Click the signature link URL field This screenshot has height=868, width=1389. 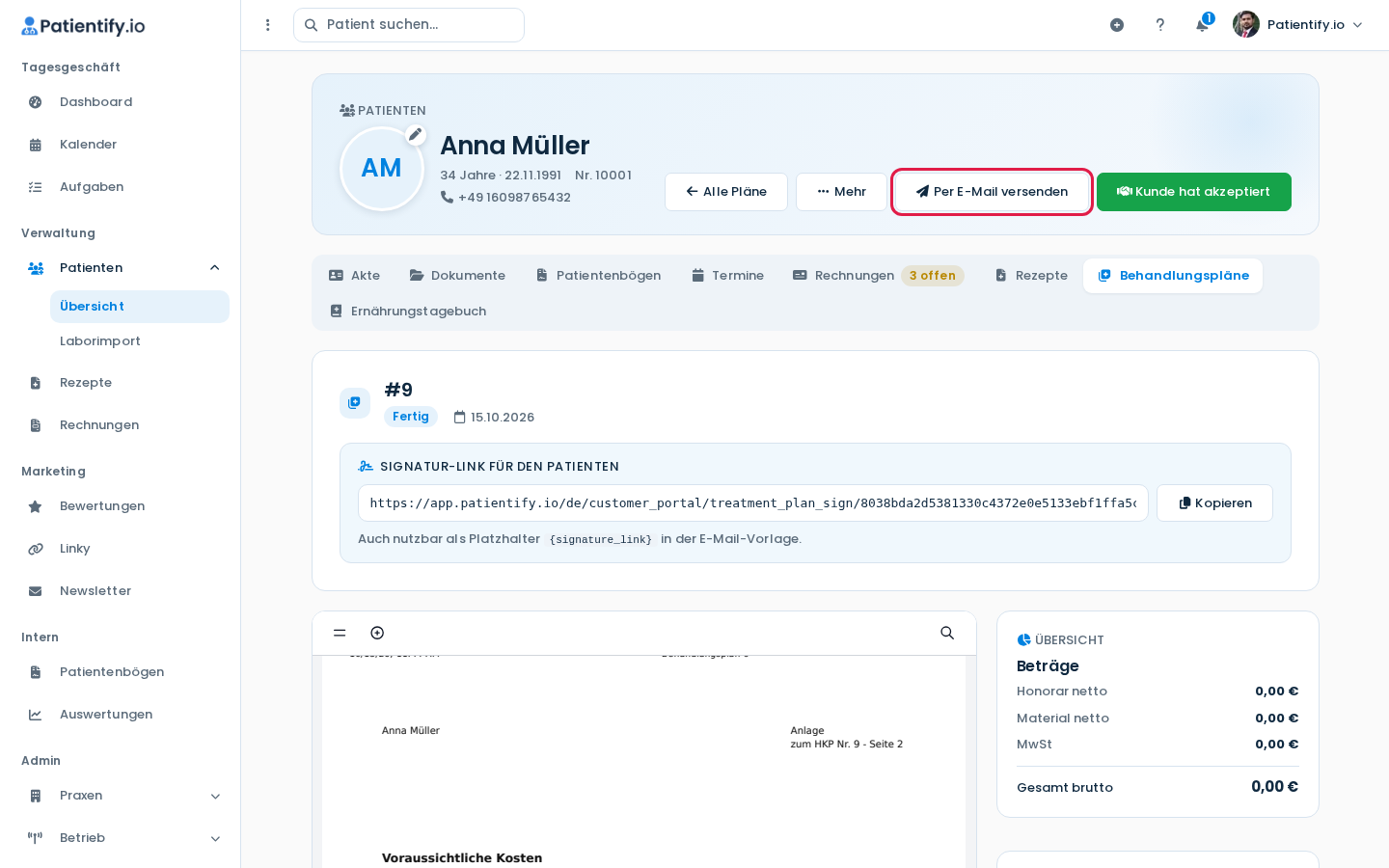pos(753,503)
